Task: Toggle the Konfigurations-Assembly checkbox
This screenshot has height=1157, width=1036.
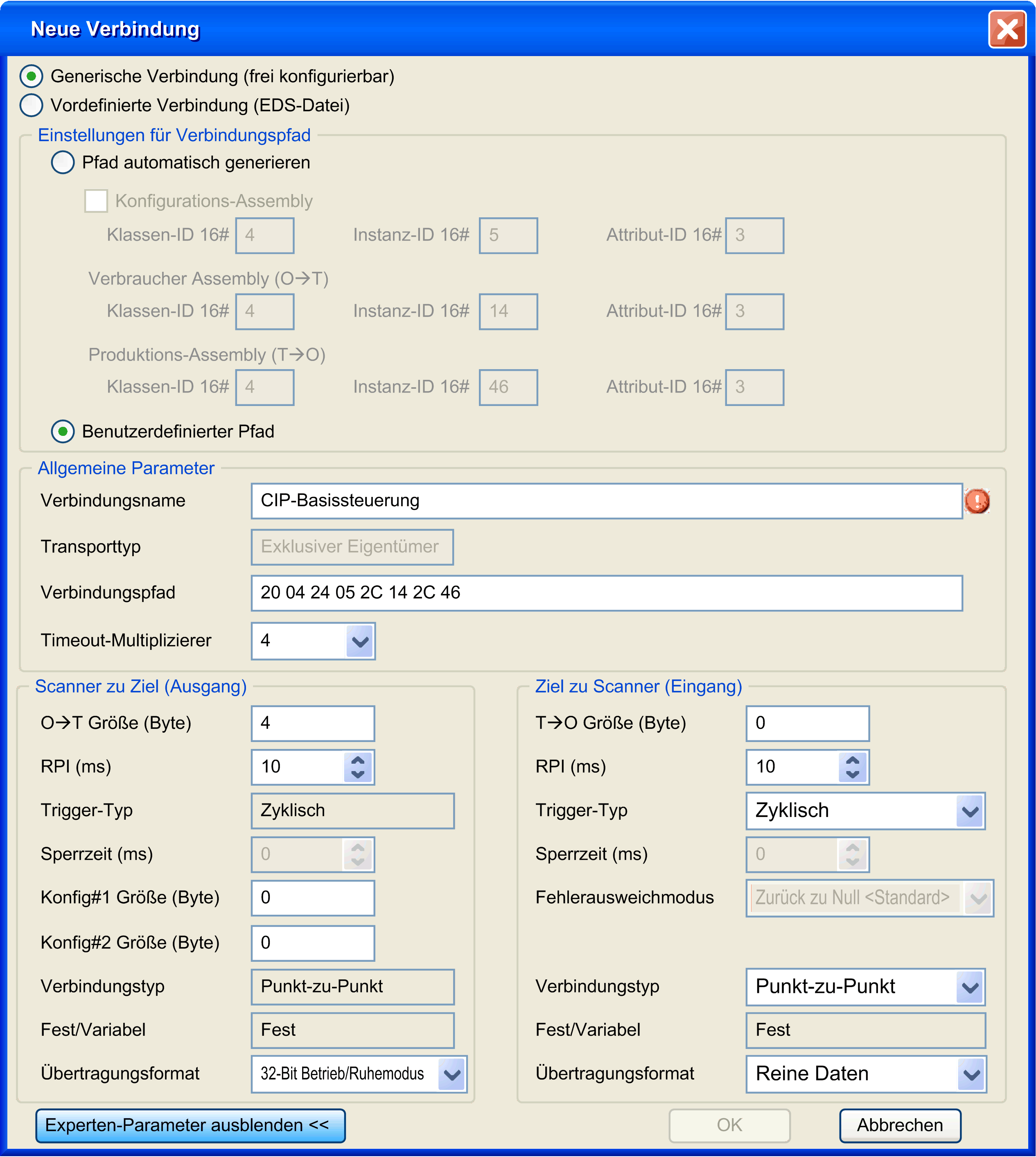Action: (x=96, y=201)
